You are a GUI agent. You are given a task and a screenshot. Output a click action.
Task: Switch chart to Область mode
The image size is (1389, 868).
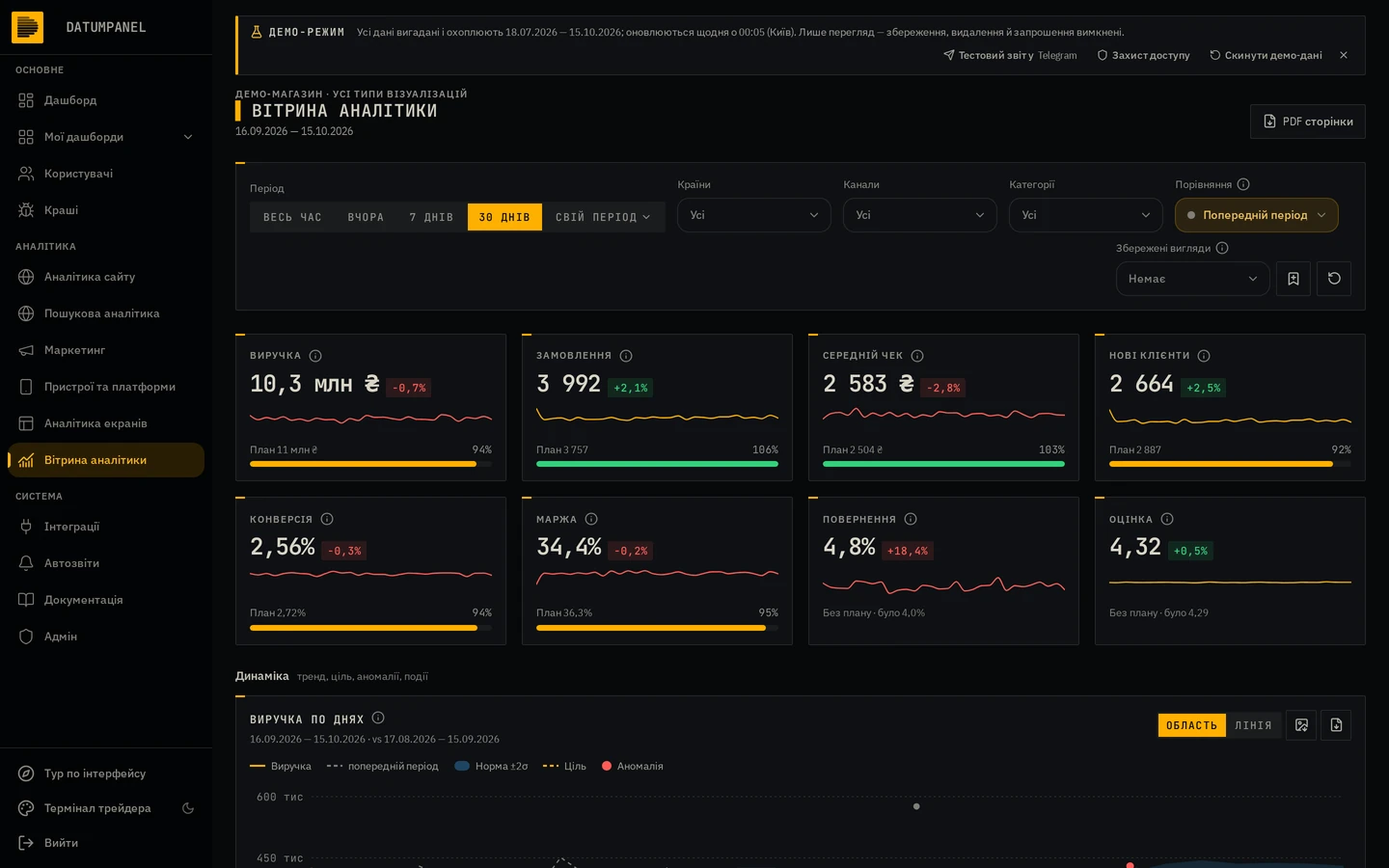point(1191,725)
